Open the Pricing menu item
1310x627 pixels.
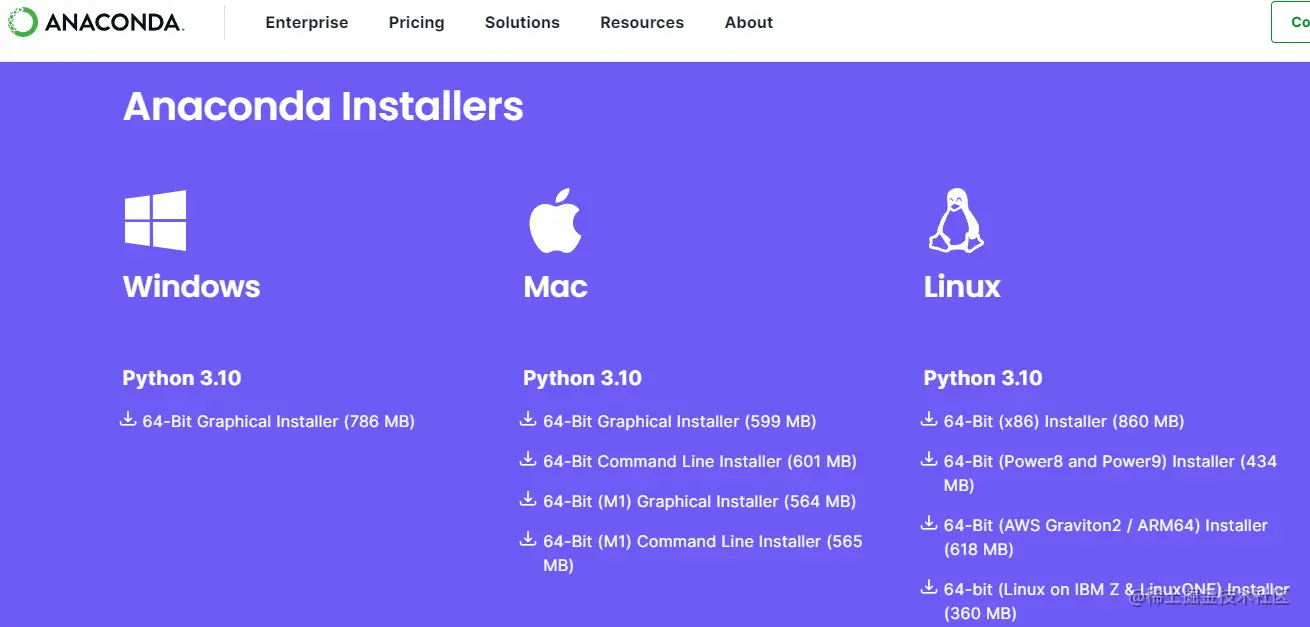pos(417,22)
